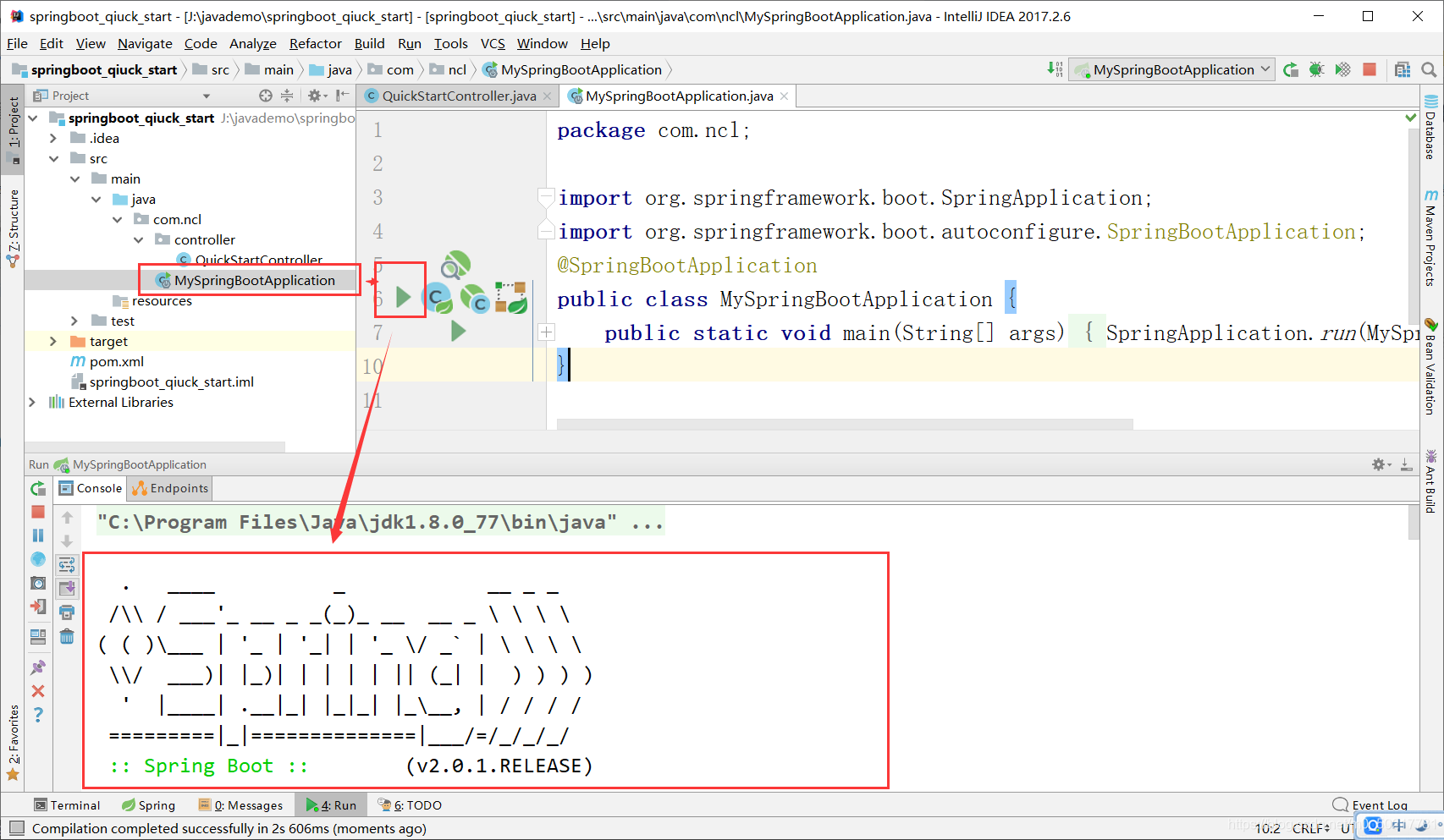
Task: Collapse springboot_qiuck_start root node
Action: click(x=33, y=118)
